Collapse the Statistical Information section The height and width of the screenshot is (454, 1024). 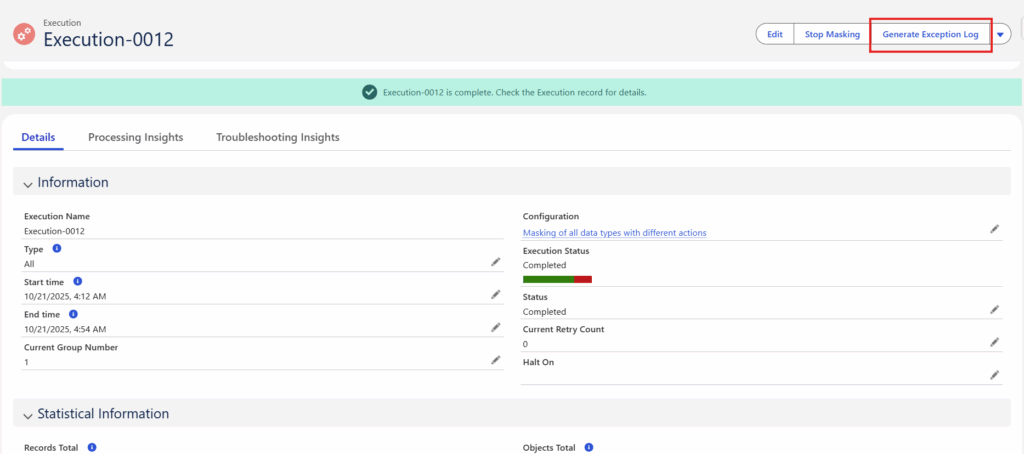tap(28, 414)
